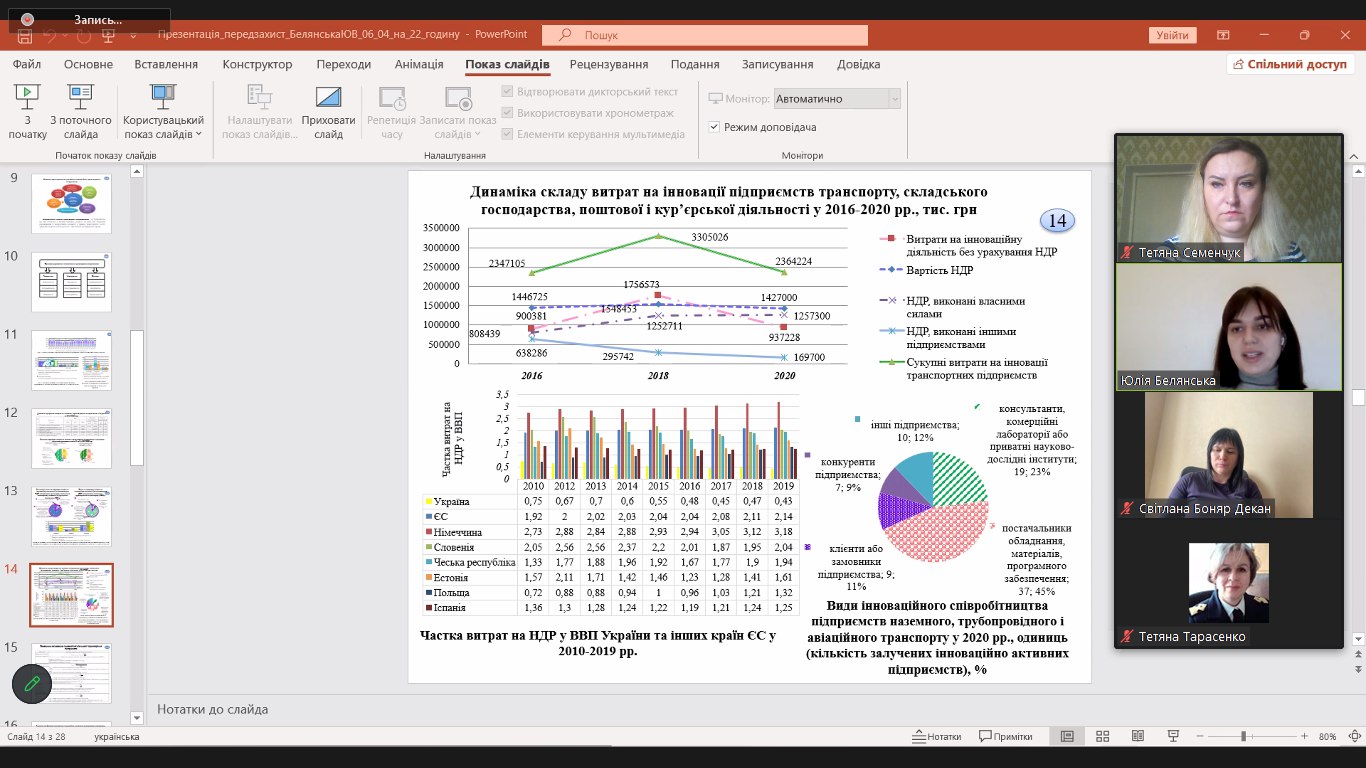Screen dimensions: 1366x768
Task: Open the Переходи ribbon tab
Action: tap(343, 64)
